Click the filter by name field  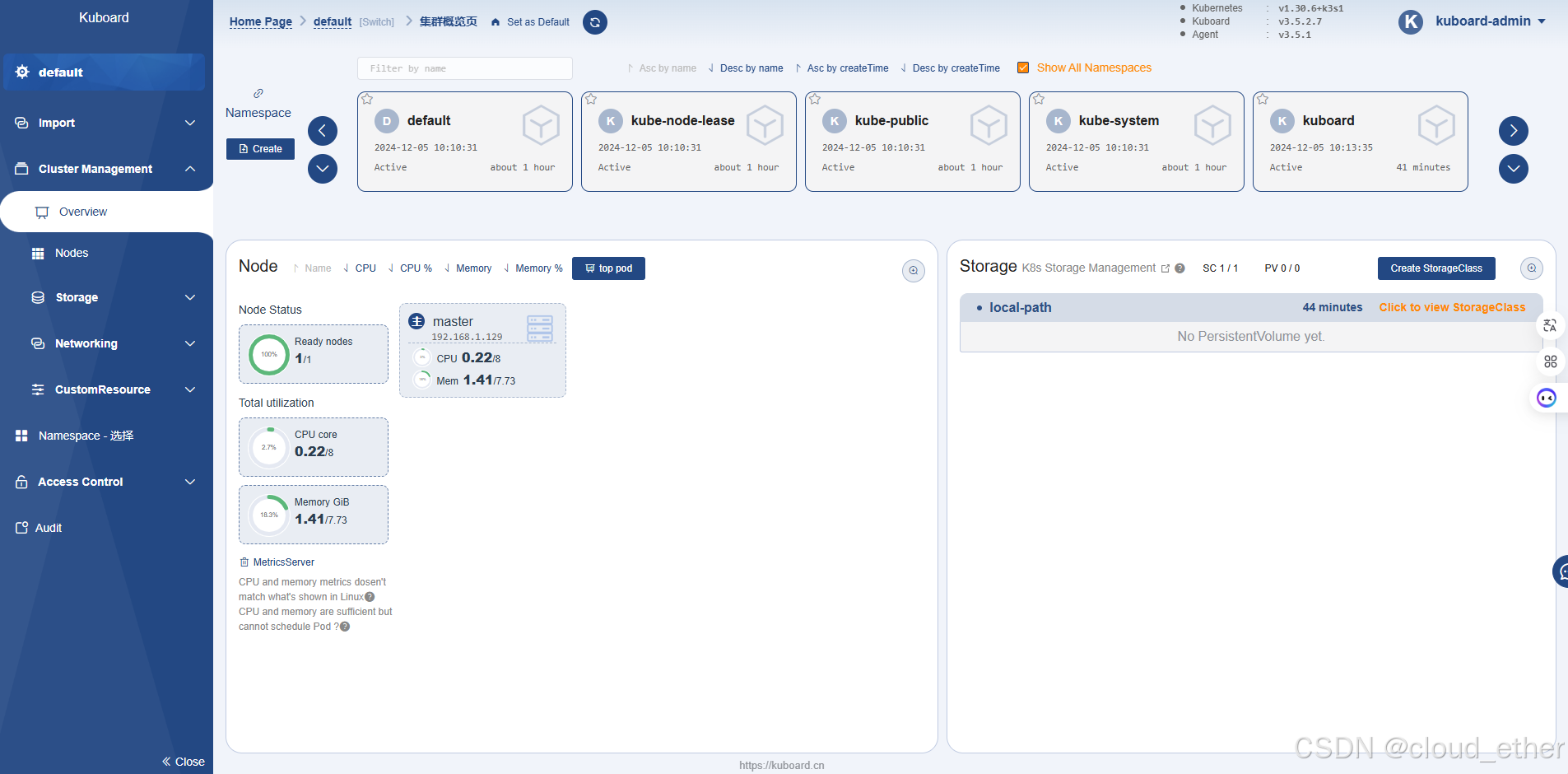tap(465, 68)
